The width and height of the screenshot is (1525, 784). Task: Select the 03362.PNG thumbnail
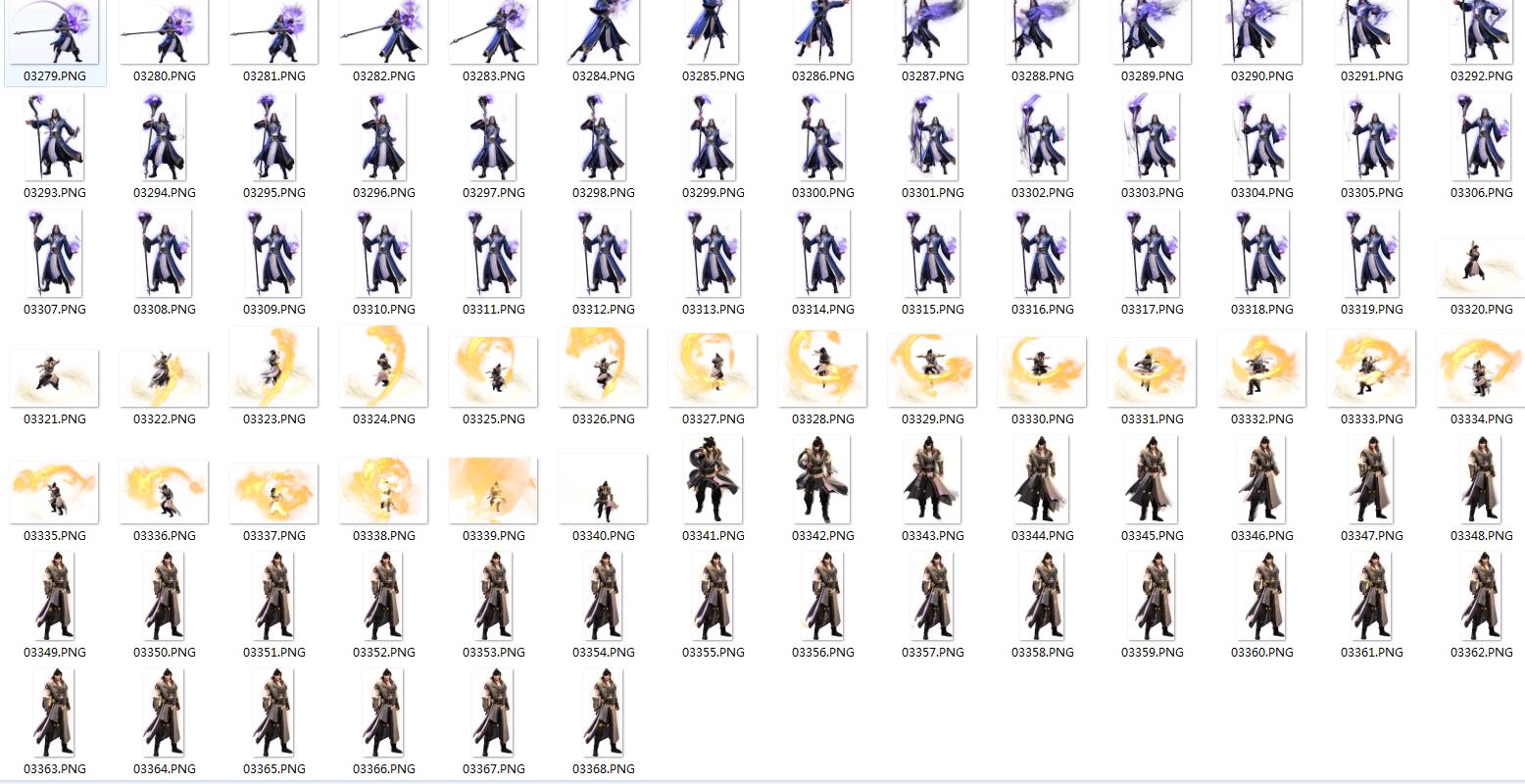click(x=1482, y=596)
